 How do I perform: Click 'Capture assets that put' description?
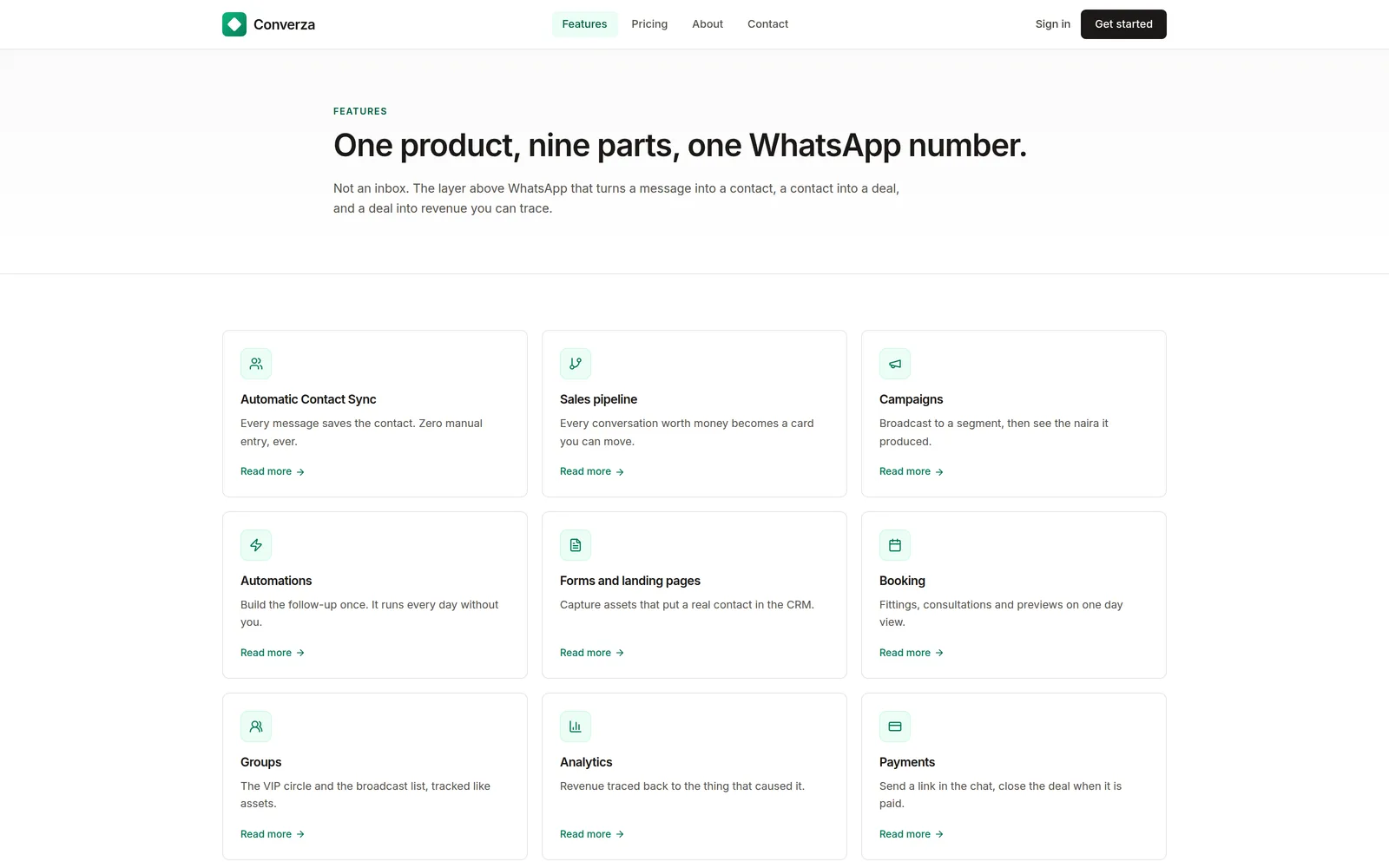click(x=687, y=605)
